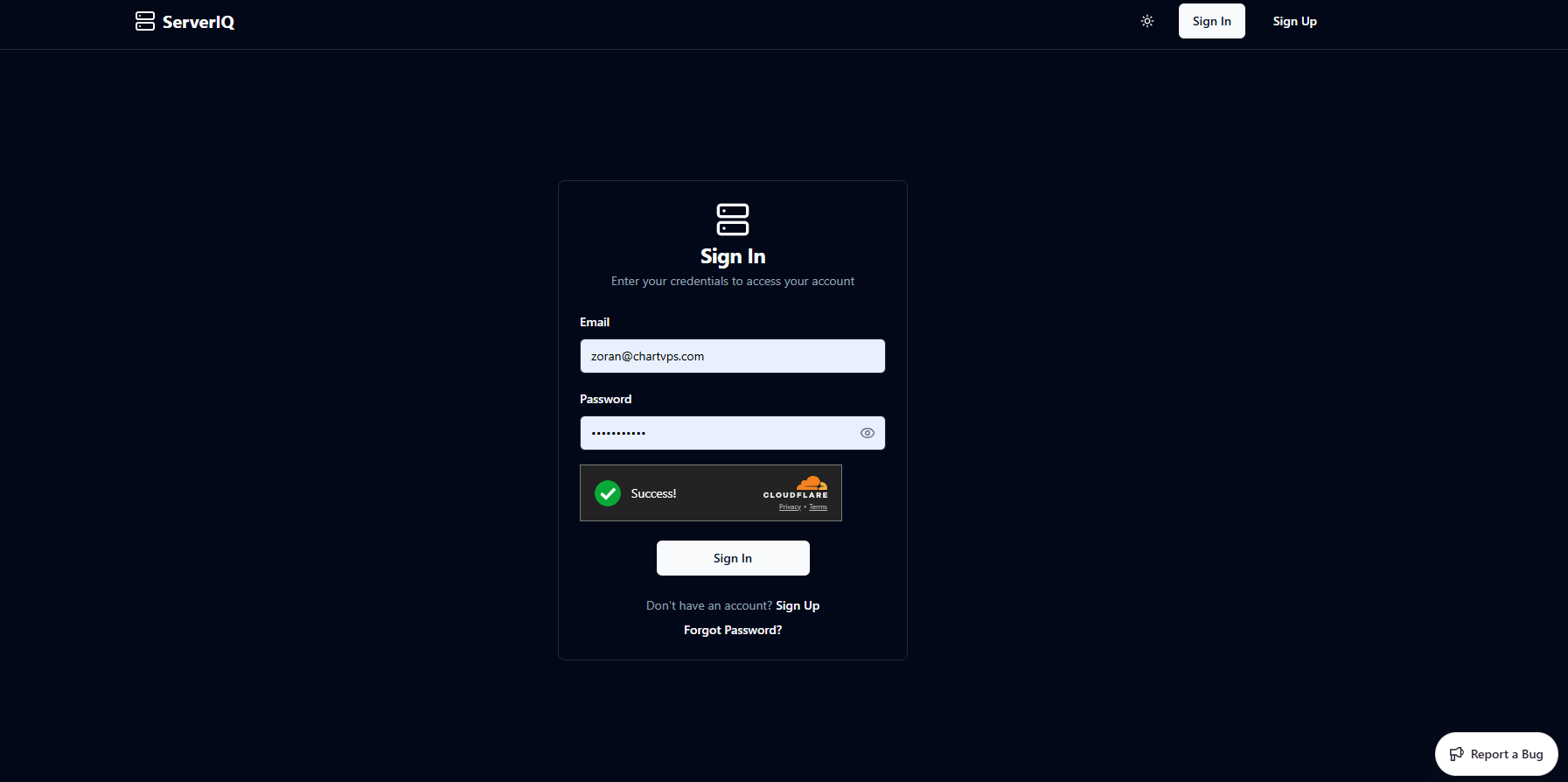Submit the form with the Sign In button

(732, 558)
